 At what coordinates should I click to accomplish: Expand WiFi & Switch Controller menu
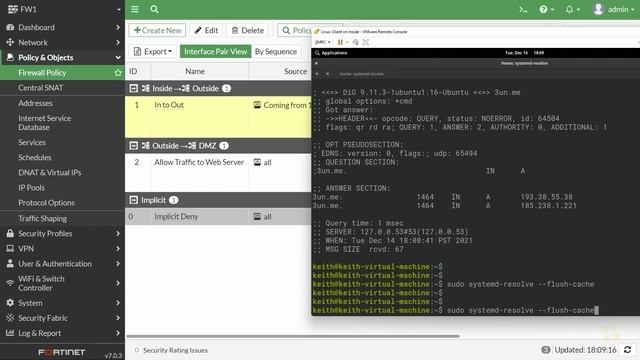pos(62,283)
